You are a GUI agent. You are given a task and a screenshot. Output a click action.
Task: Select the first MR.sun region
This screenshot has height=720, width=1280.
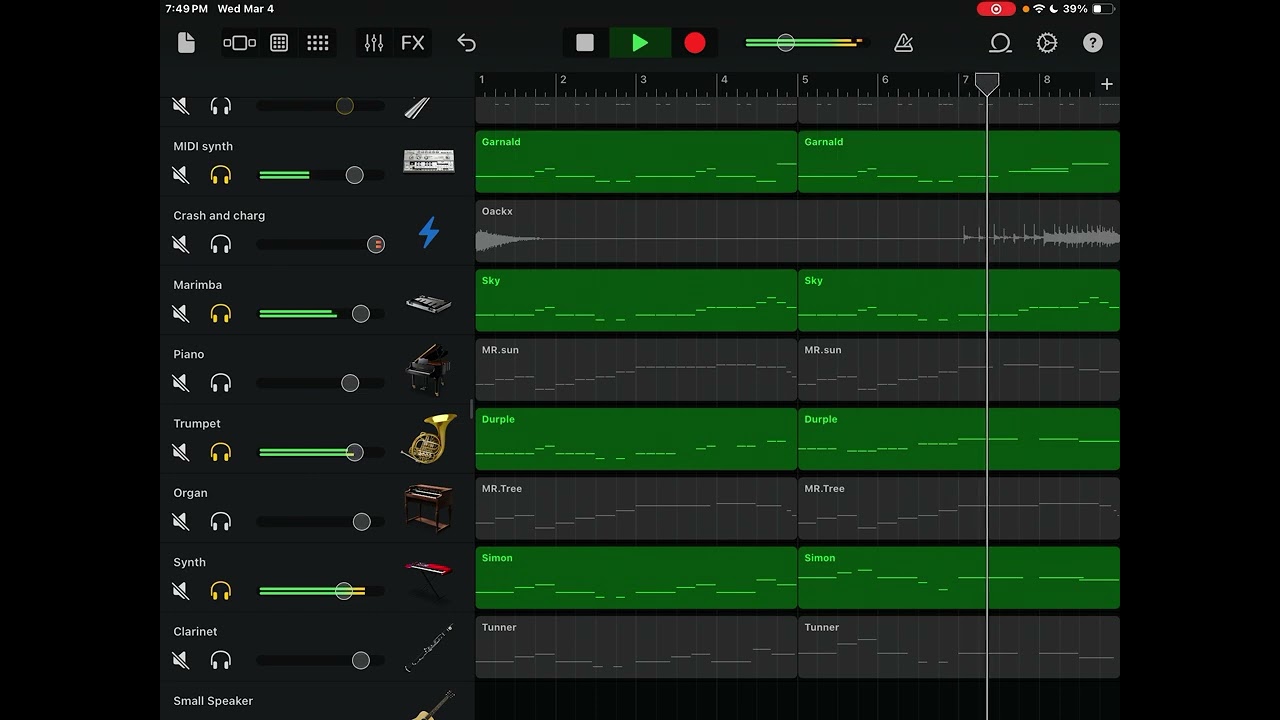[x=636, y=369]
